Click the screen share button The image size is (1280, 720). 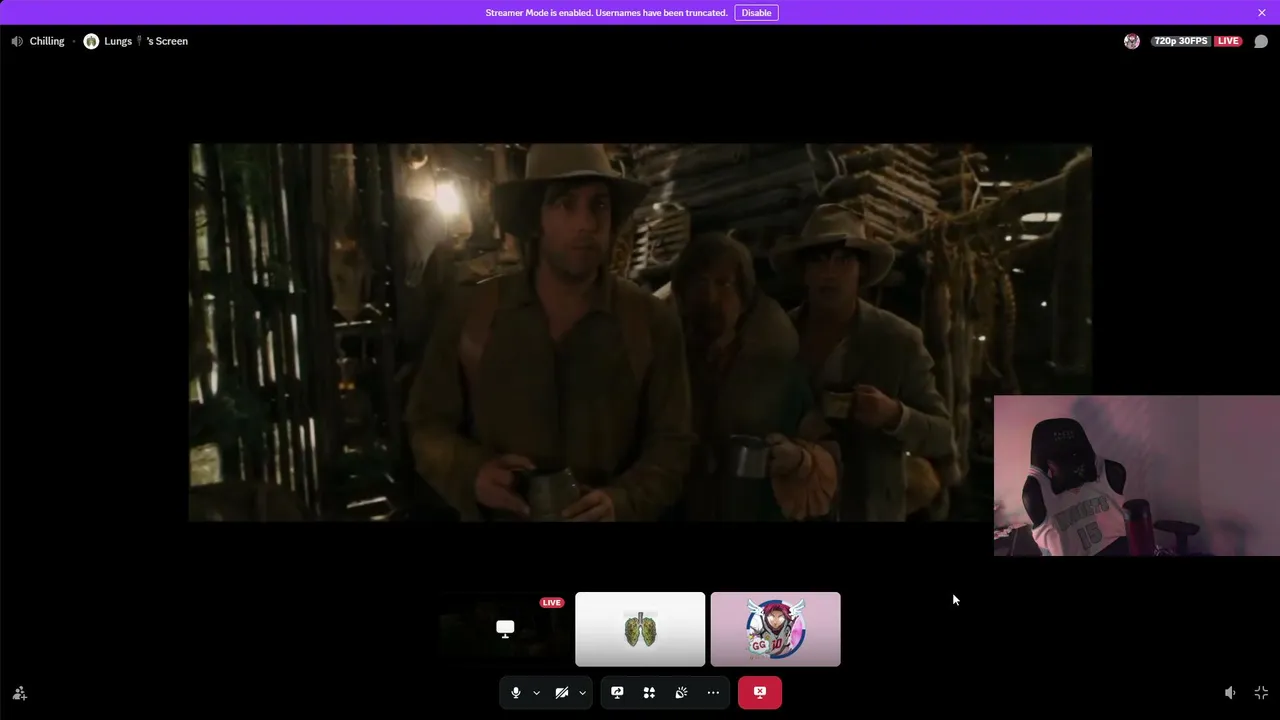click(617, 692)
